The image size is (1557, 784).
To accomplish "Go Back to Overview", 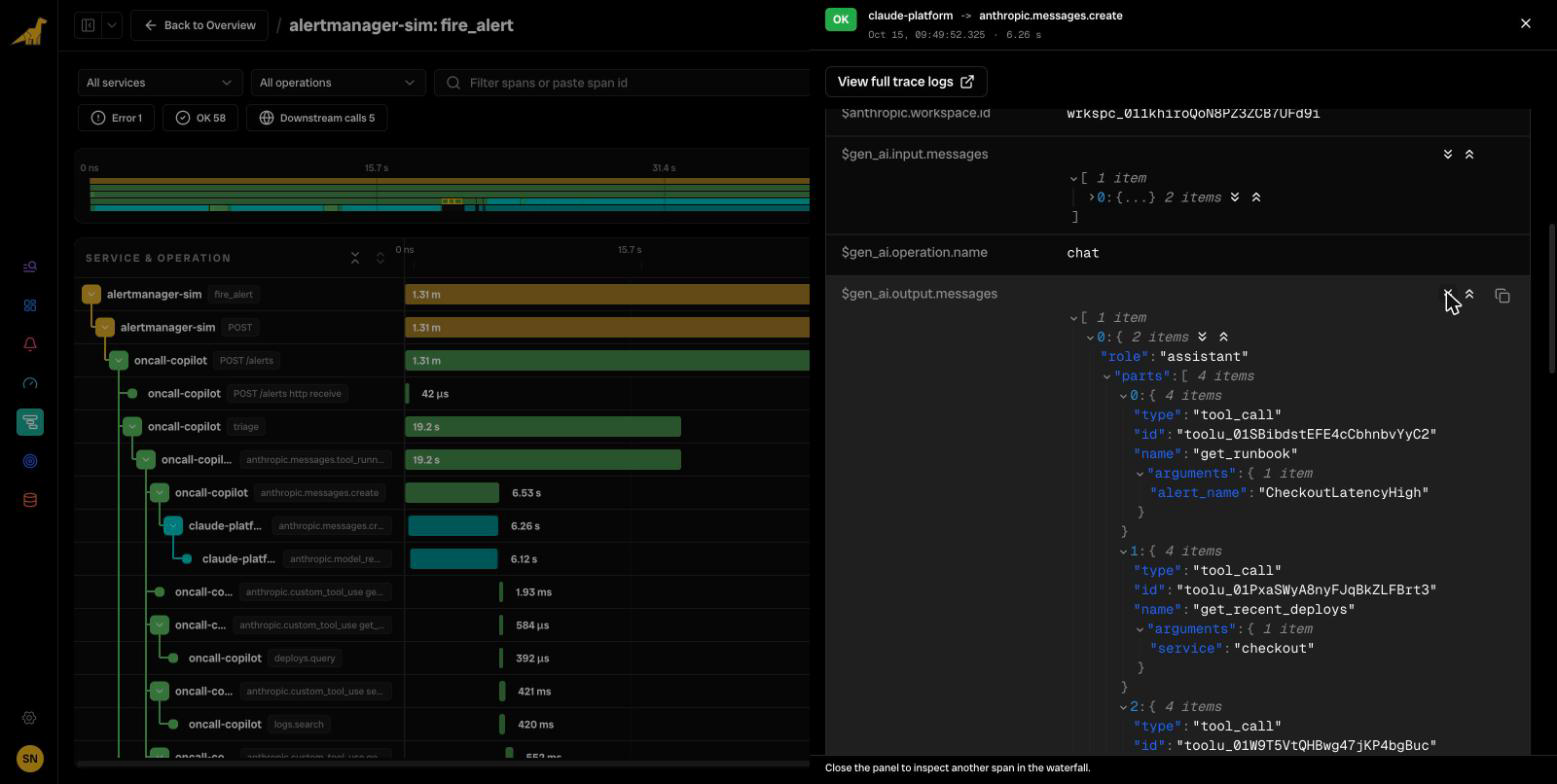I will tap(199, 25).
